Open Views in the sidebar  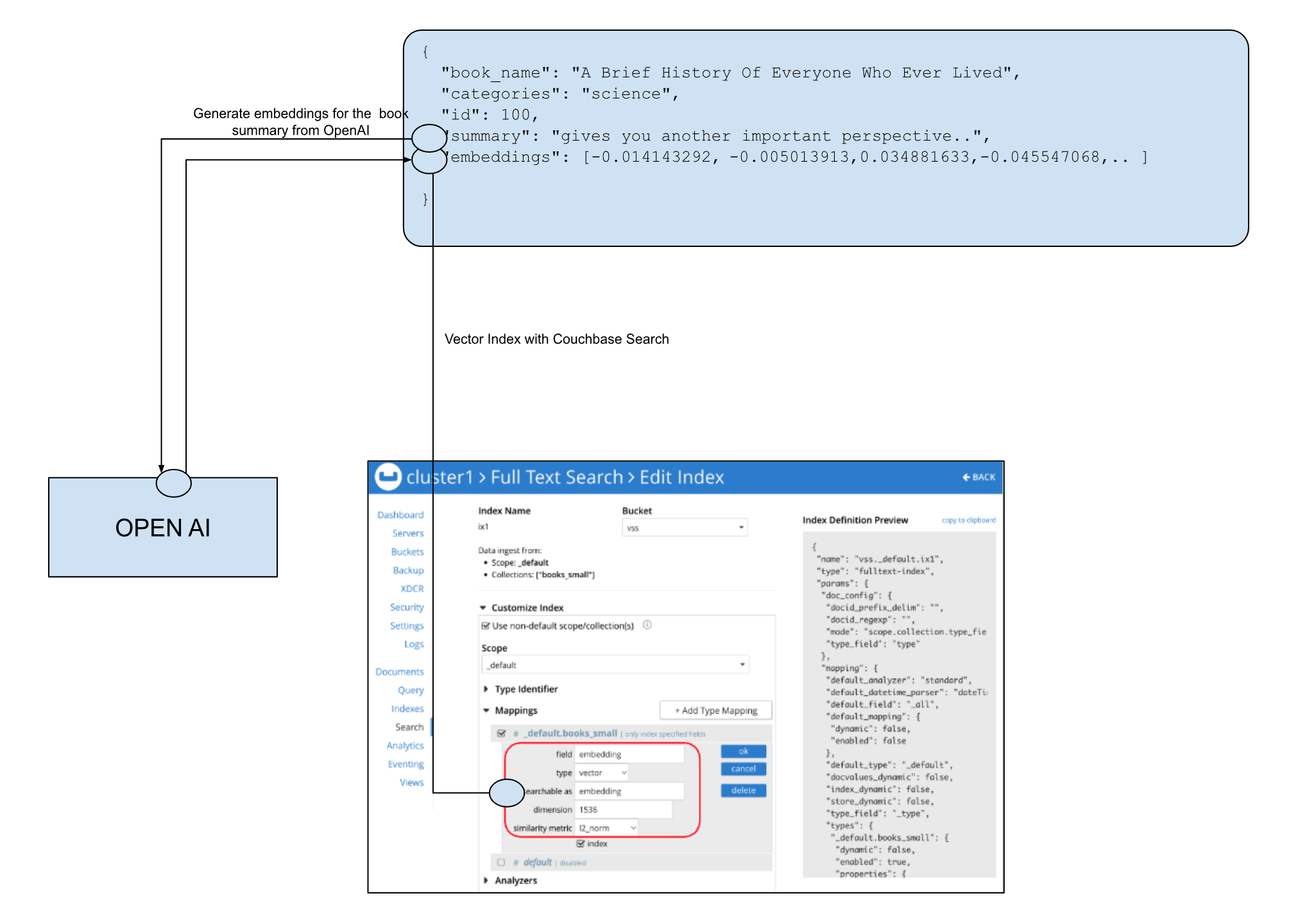411,783
